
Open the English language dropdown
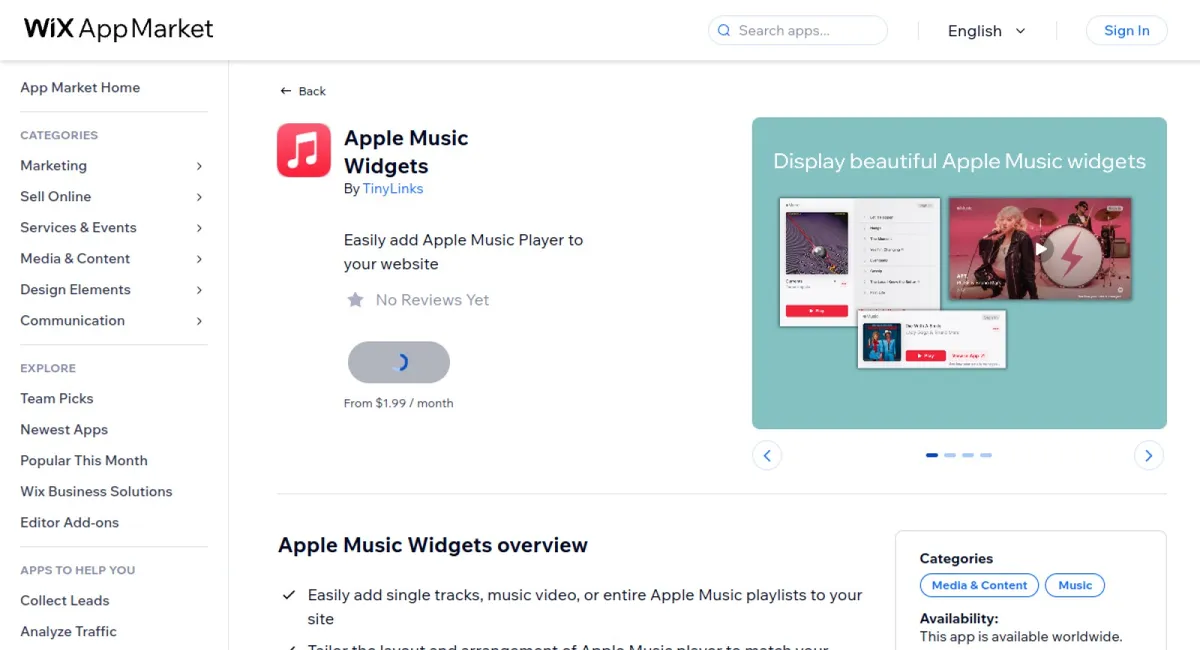pos(987,31)
